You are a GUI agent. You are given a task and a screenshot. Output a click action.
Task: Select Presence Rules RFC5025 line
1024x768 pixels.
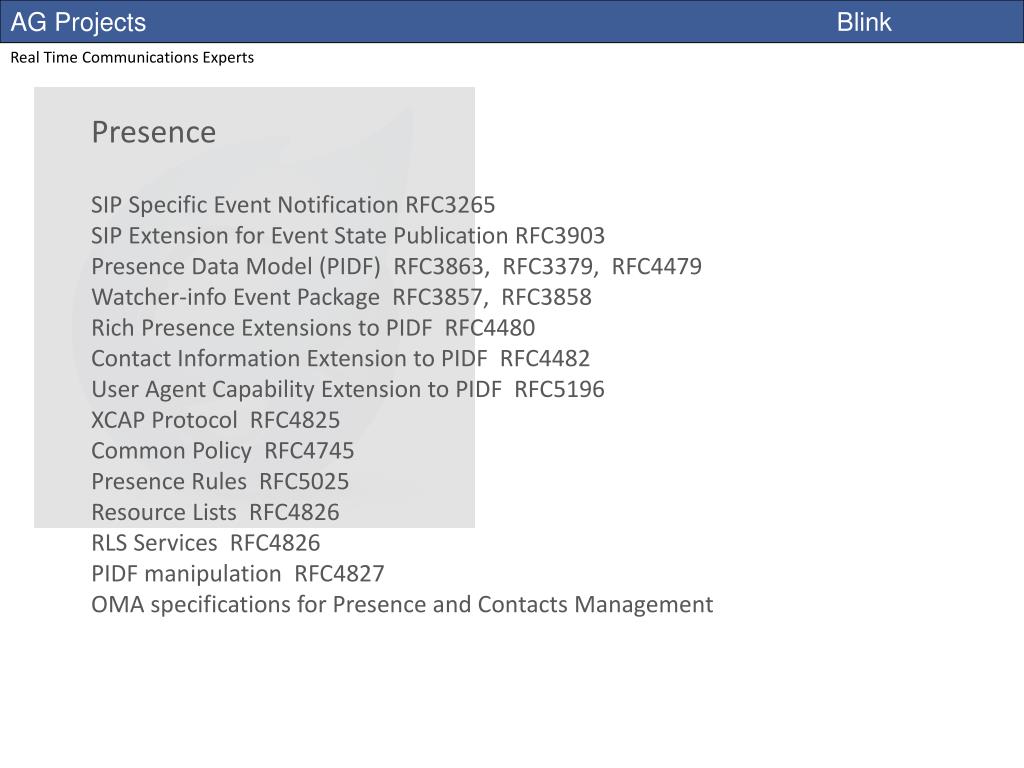pos(220,481)
